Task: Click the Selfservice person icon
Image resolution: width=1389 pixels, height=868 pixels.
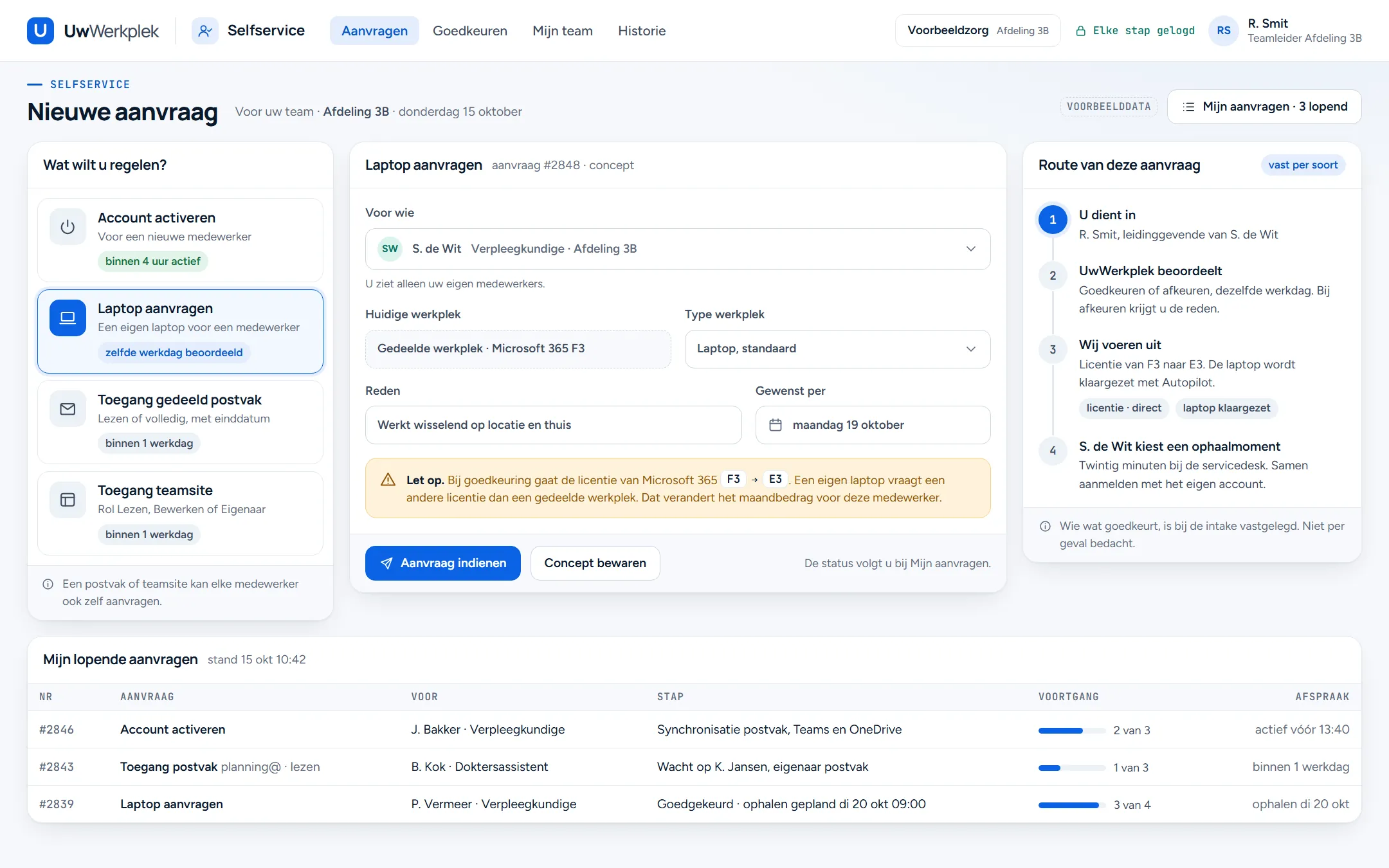Action: [204, 31]
